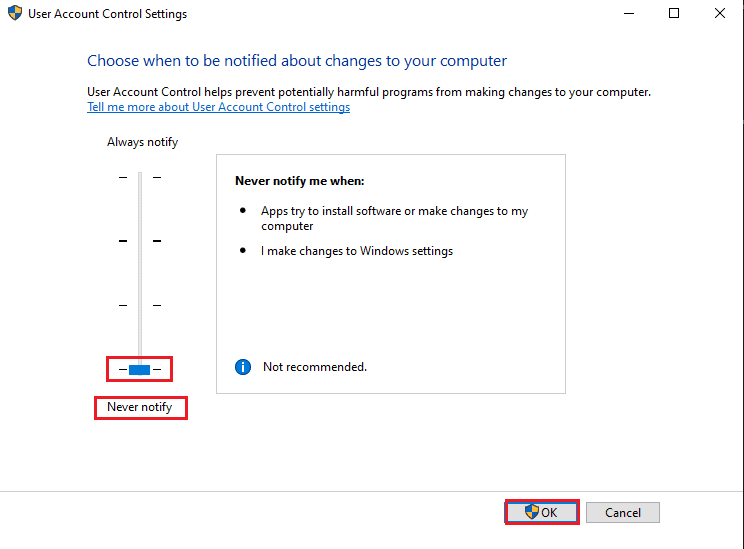Image resolution: width=744 pixels, height=549 pixels.
Task: Click the Never notify me when heading
Action: pyautogui.click(x=299, y=181)
